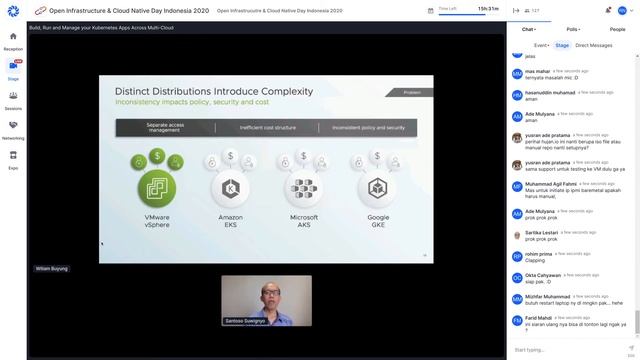The height and width of the screenshot is (360, 640).
Task: Click the HM avatar of hasanuddin muhamad
Action: point(517,95)
